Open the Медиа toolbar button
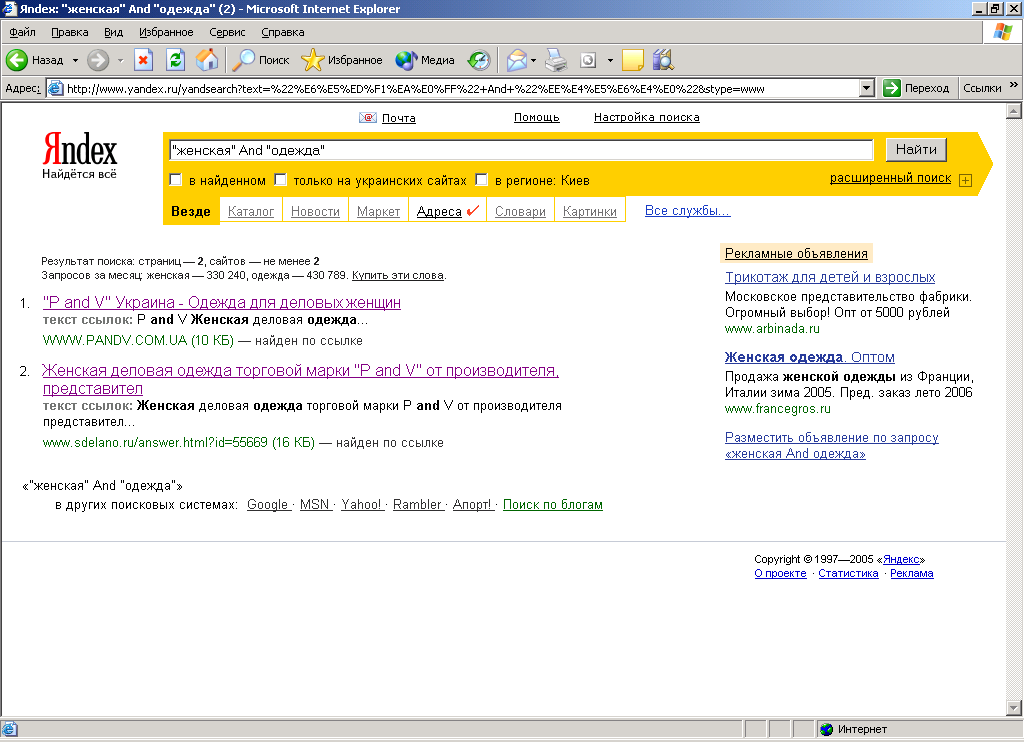1024x742 pixels. (x=425, y=60)
